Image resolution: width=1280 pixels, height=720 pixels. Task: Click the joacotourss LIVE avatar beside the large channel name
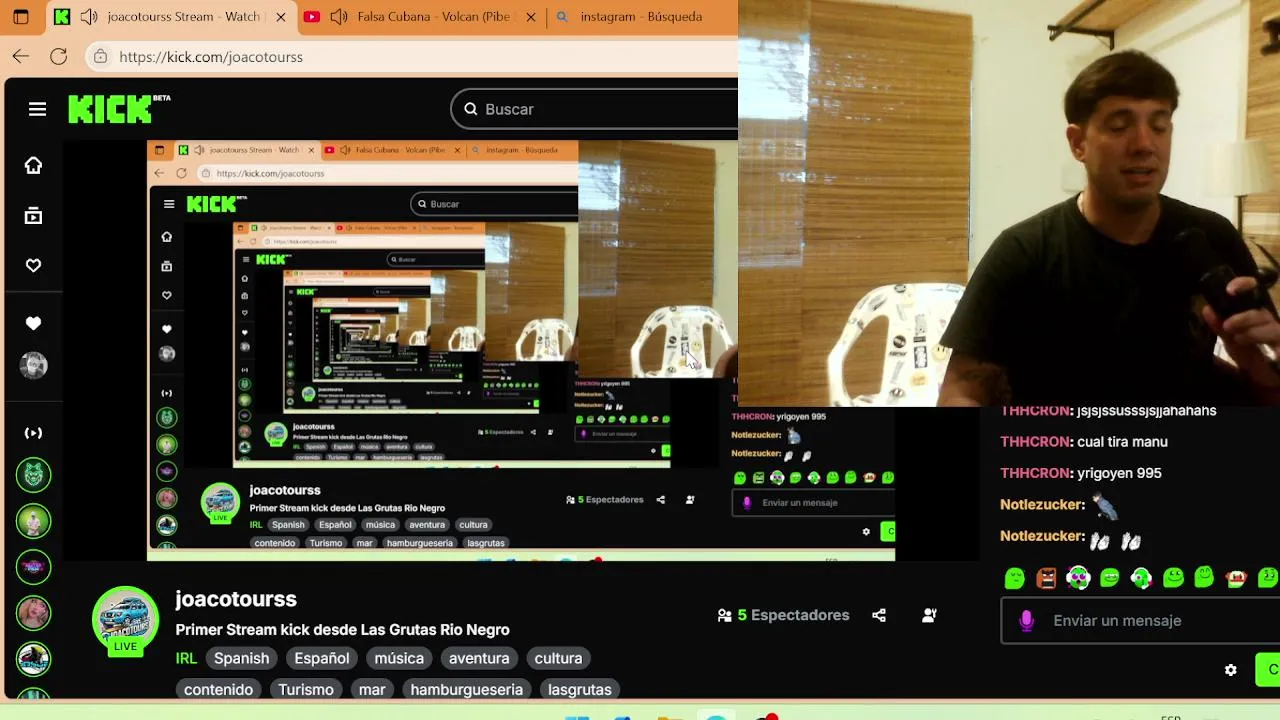(x=125, y=620)
